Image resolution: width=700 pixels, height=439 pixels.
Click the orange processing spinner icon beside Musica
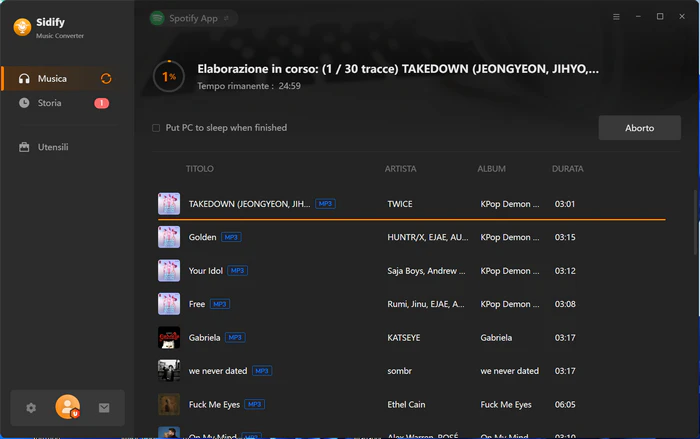click(106, 79)
